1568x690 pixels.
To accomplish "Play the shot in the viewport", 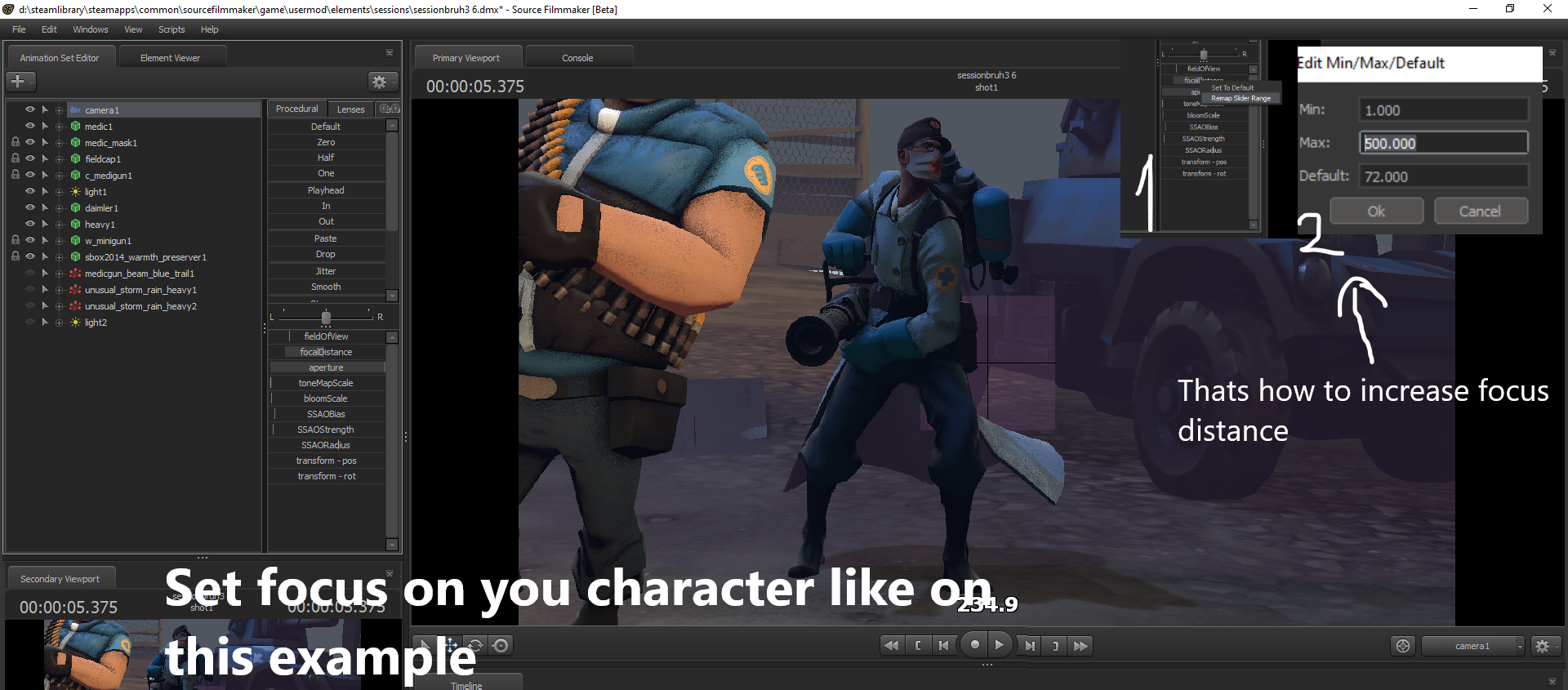I will pos(1000,644).
